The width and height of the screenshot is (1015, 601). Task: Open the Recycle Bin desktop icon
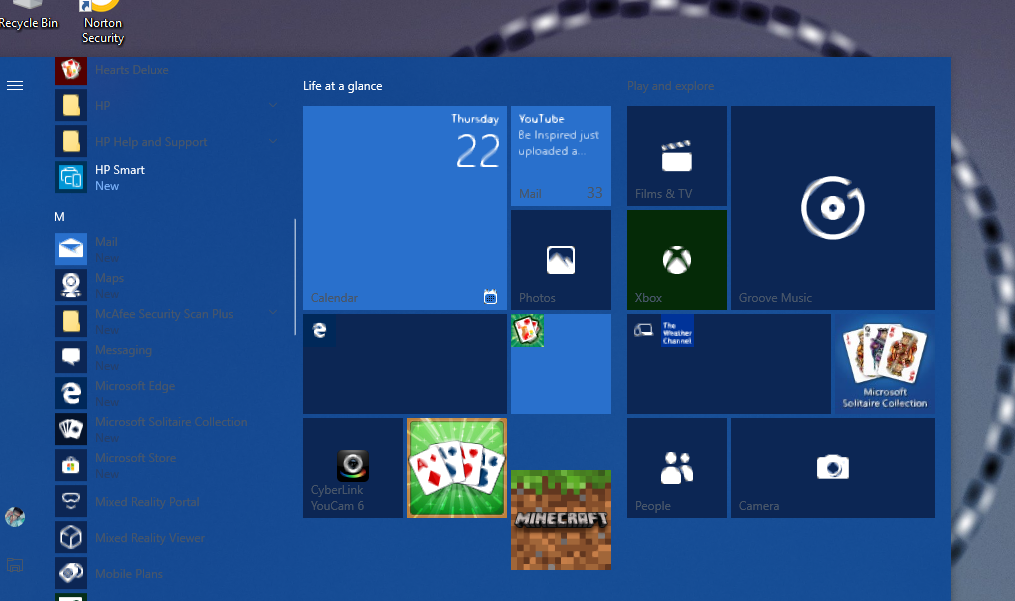tap(28, 16)
